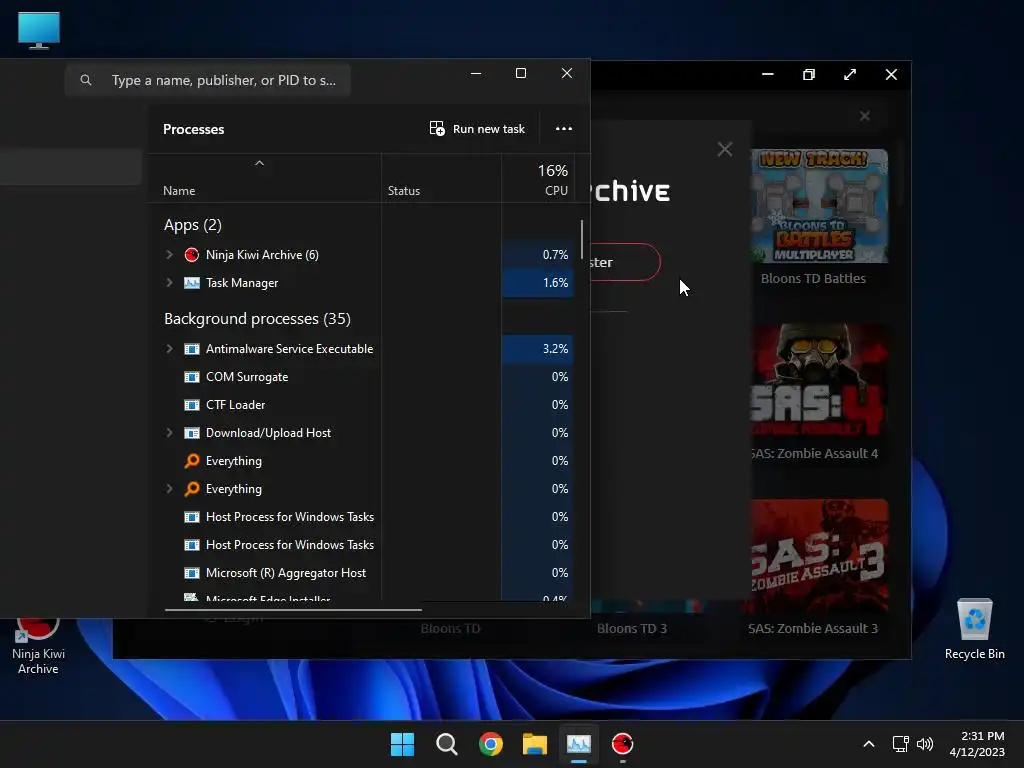This screenshot has height=768, width=1024.
Task: Close the Ninja Kiwi Archive login dialog
Action: click(x=724, y=149)
